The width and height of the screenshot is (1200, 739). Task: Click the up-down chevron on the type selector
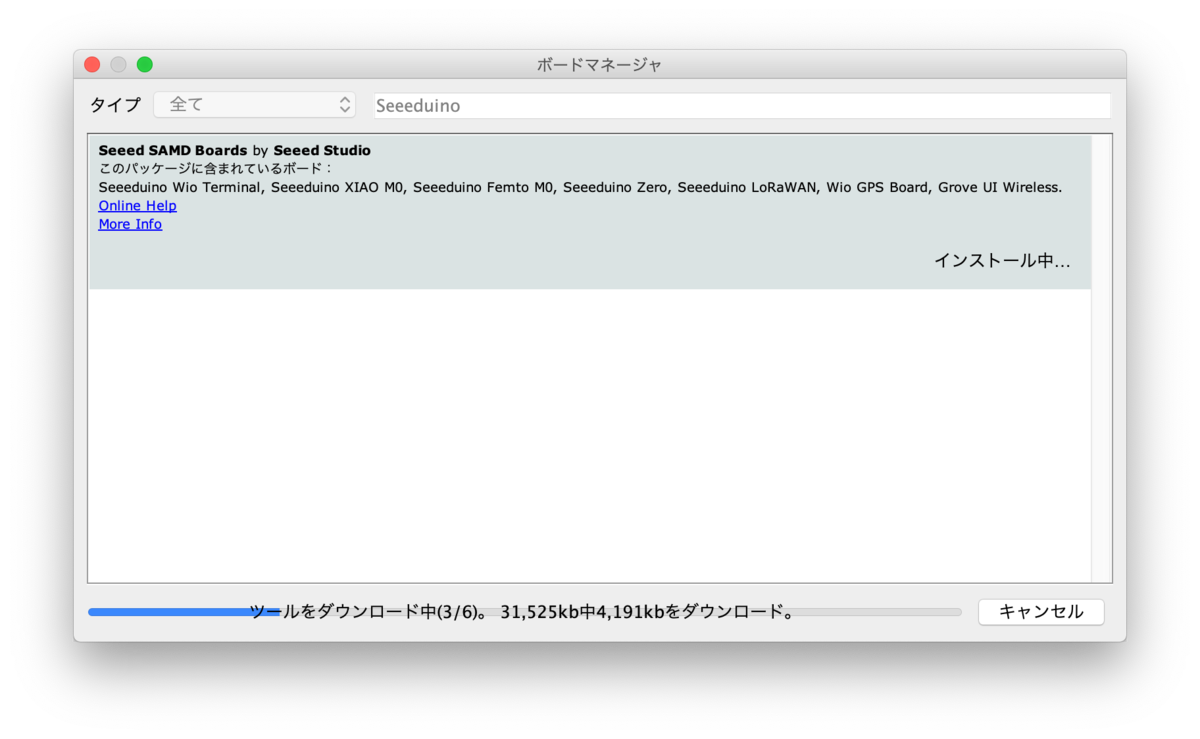[344, 104]
